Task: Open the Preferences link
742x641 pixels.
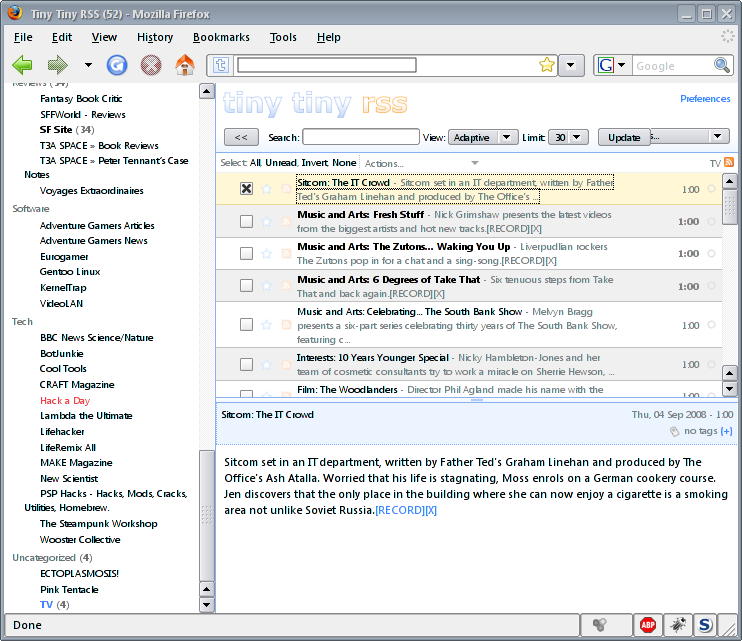Action: [x=705, y=99]
